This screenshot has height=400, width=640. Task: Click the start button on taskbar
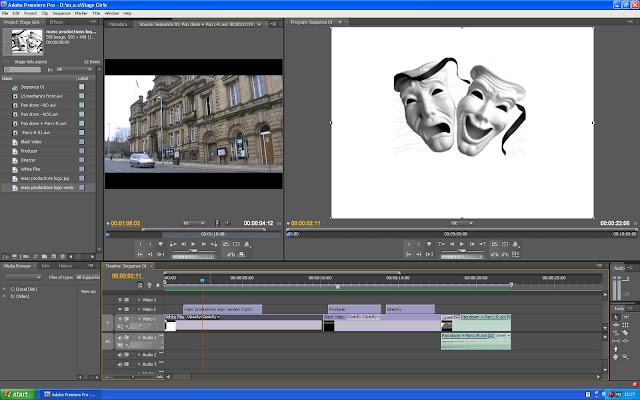tap(18, 394)
